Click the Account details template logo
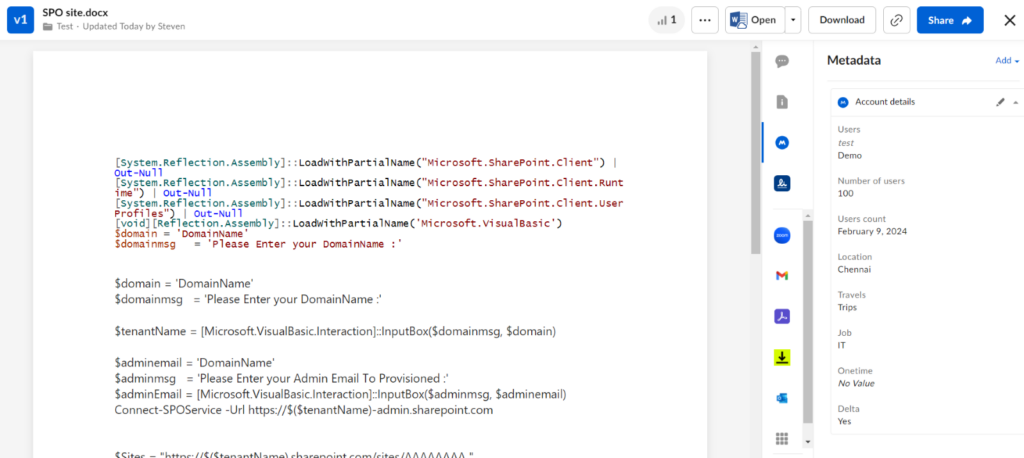This screenshot has height=458, width=1024. [843, 102]
